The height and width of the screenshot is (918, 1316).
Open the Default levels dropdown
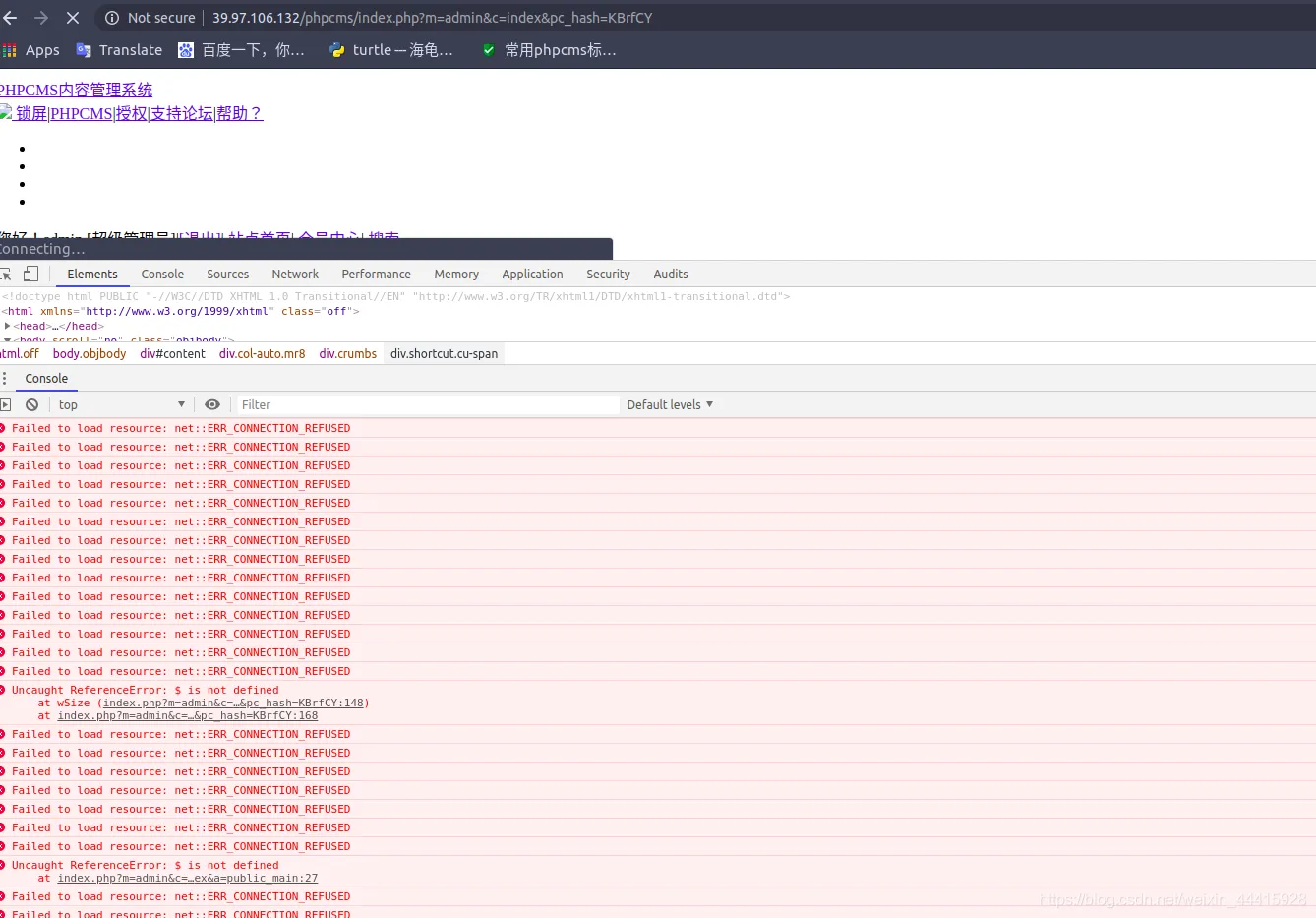670,405
